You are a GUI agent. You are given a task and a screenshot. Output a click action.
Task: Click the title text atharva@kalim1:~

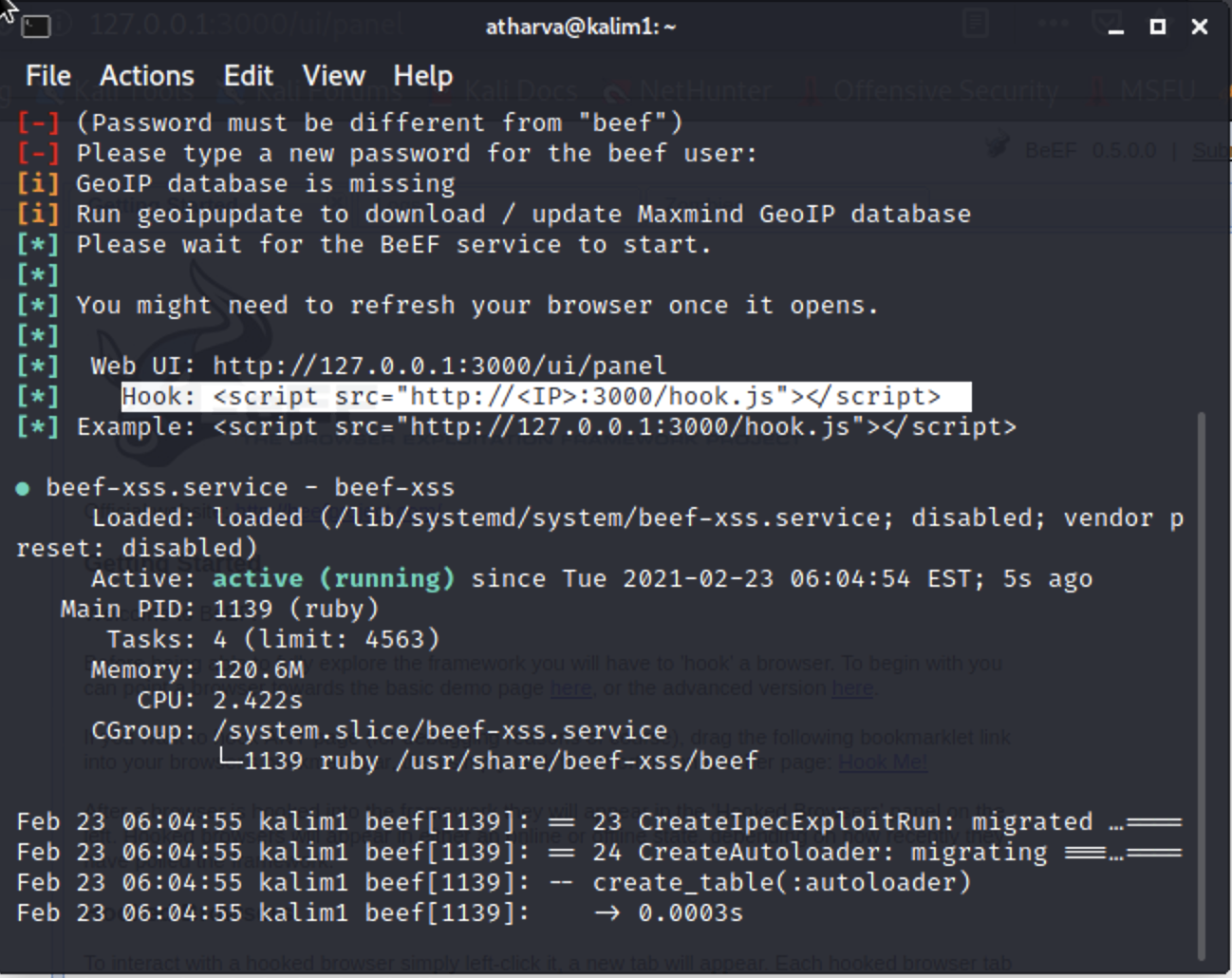tap(581, 27)
